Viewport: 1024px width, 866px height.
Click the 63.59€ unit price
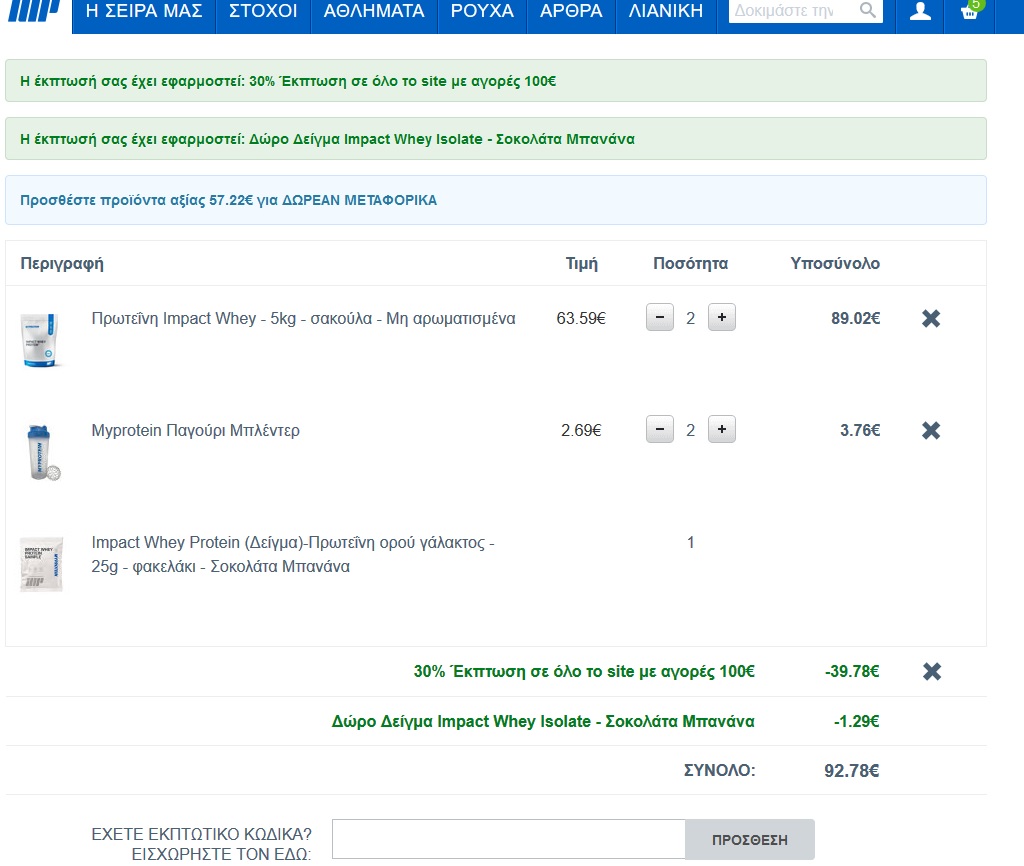[x=581, y=319]
